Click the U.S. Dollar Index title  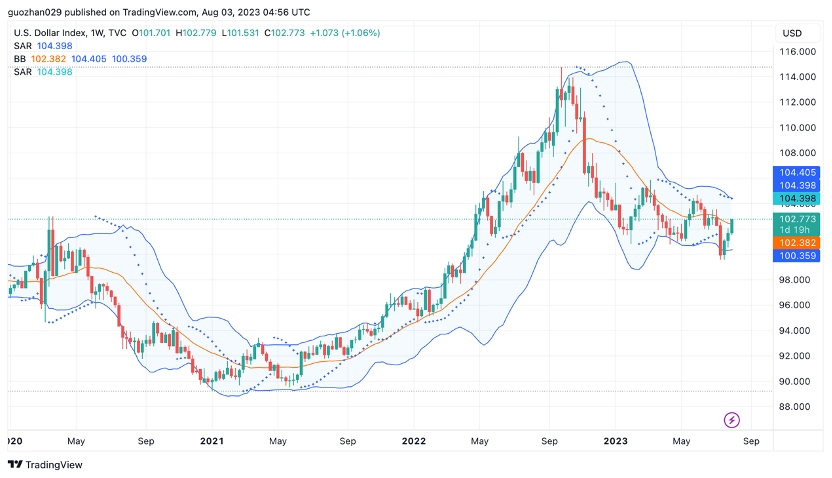50,33
